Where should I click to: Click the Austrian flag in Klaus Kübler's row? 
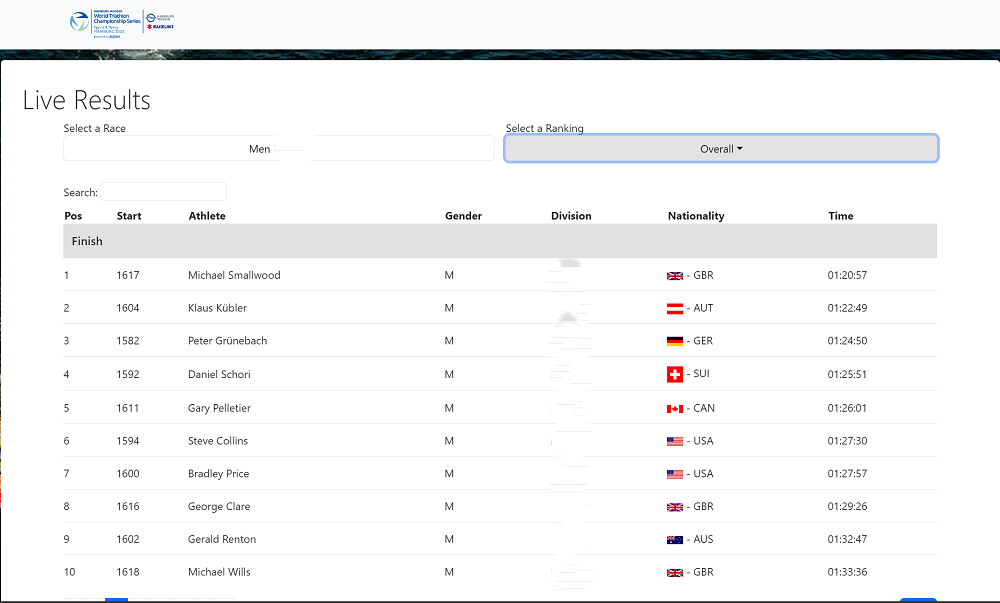tap(675, 308)
